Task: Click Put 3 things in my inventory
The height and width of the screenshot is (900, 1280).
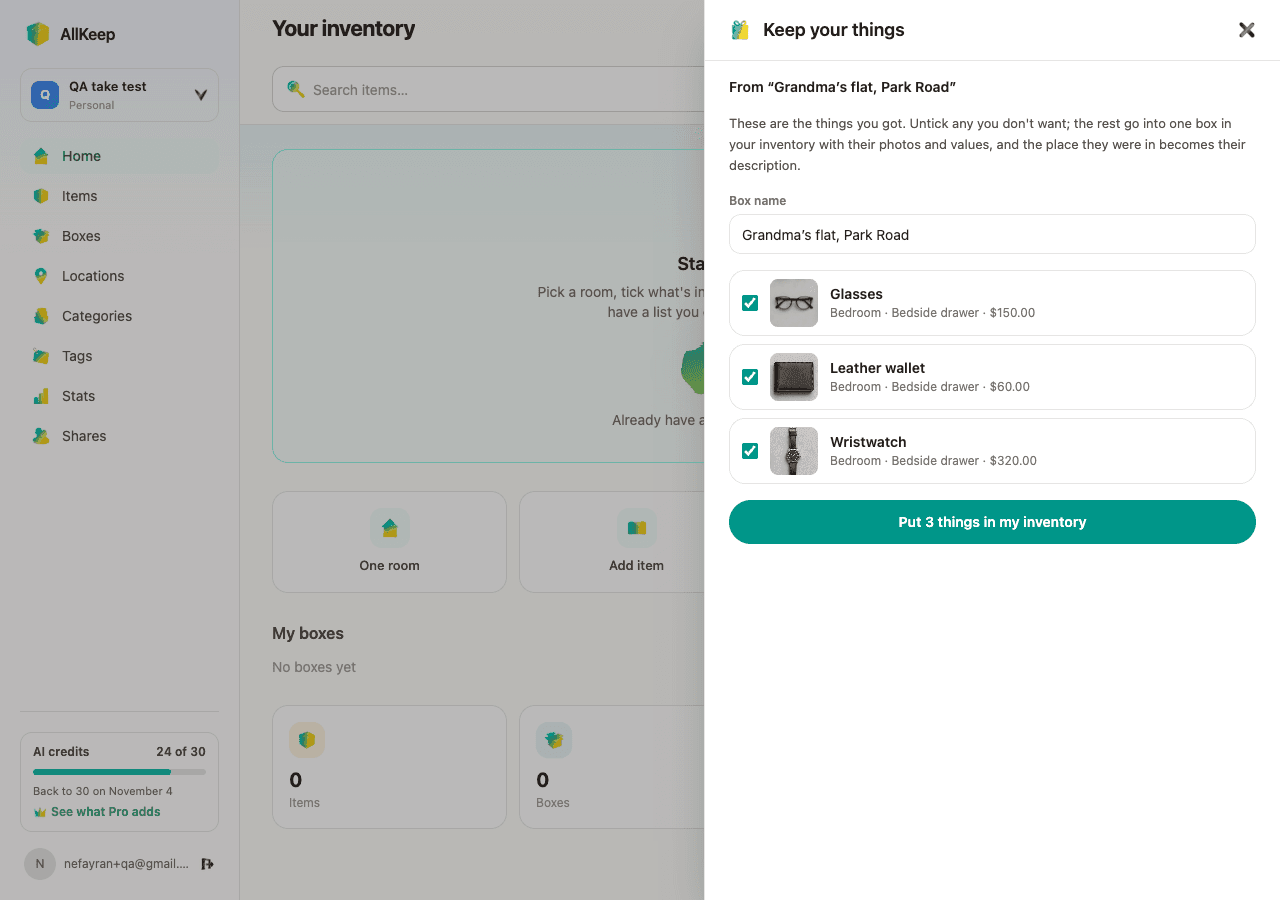Action: (992, 522)
